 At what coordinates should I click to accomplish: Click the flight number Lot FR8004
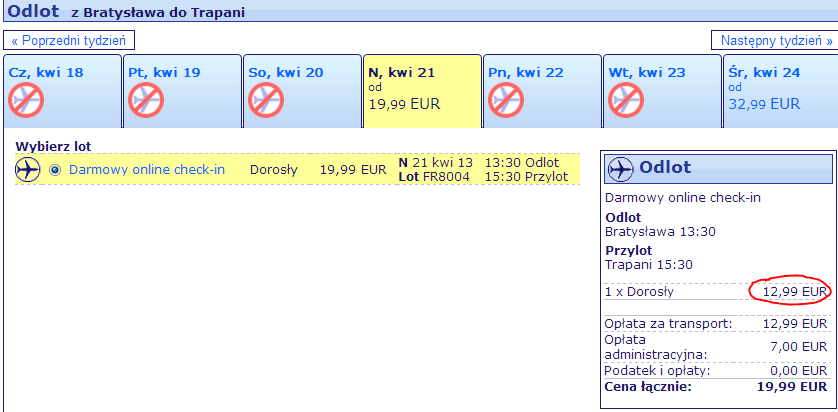434,176
